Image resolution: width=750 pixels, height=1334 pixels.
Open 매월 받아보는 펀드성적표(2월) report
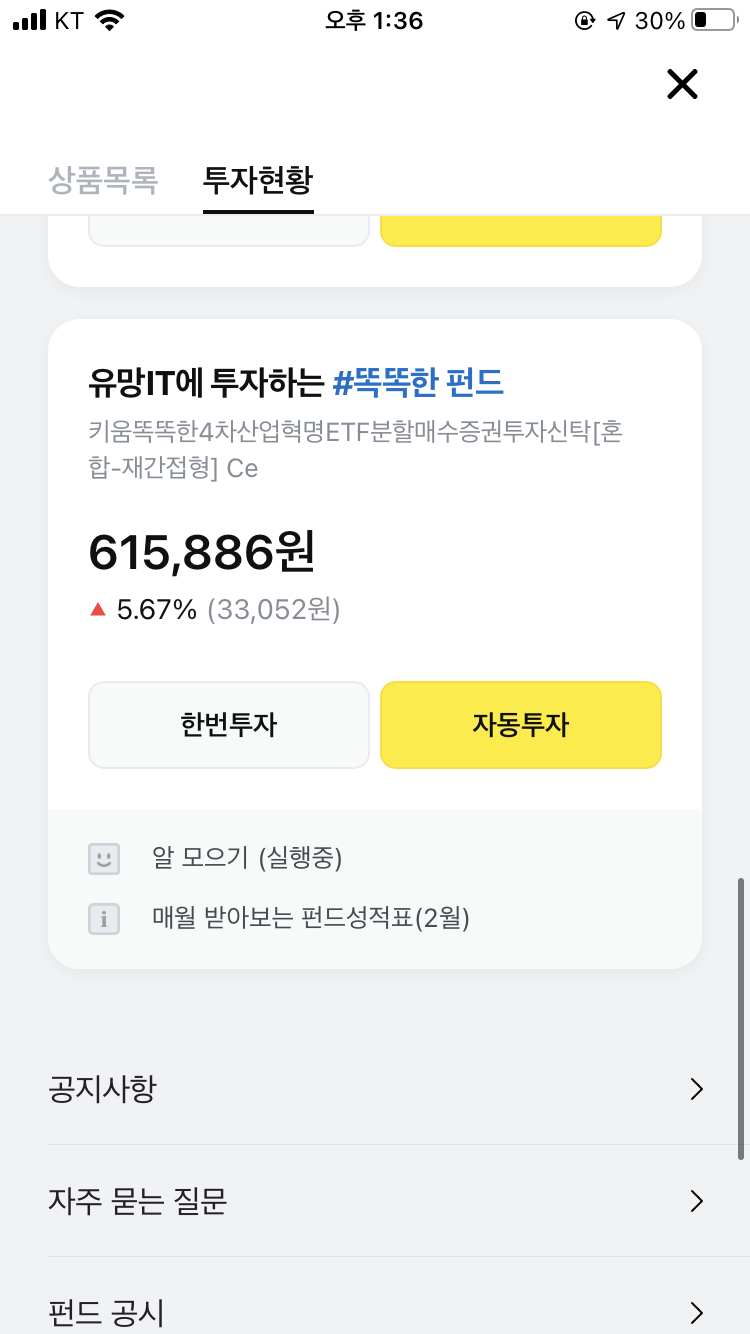(x=311, y=918)
